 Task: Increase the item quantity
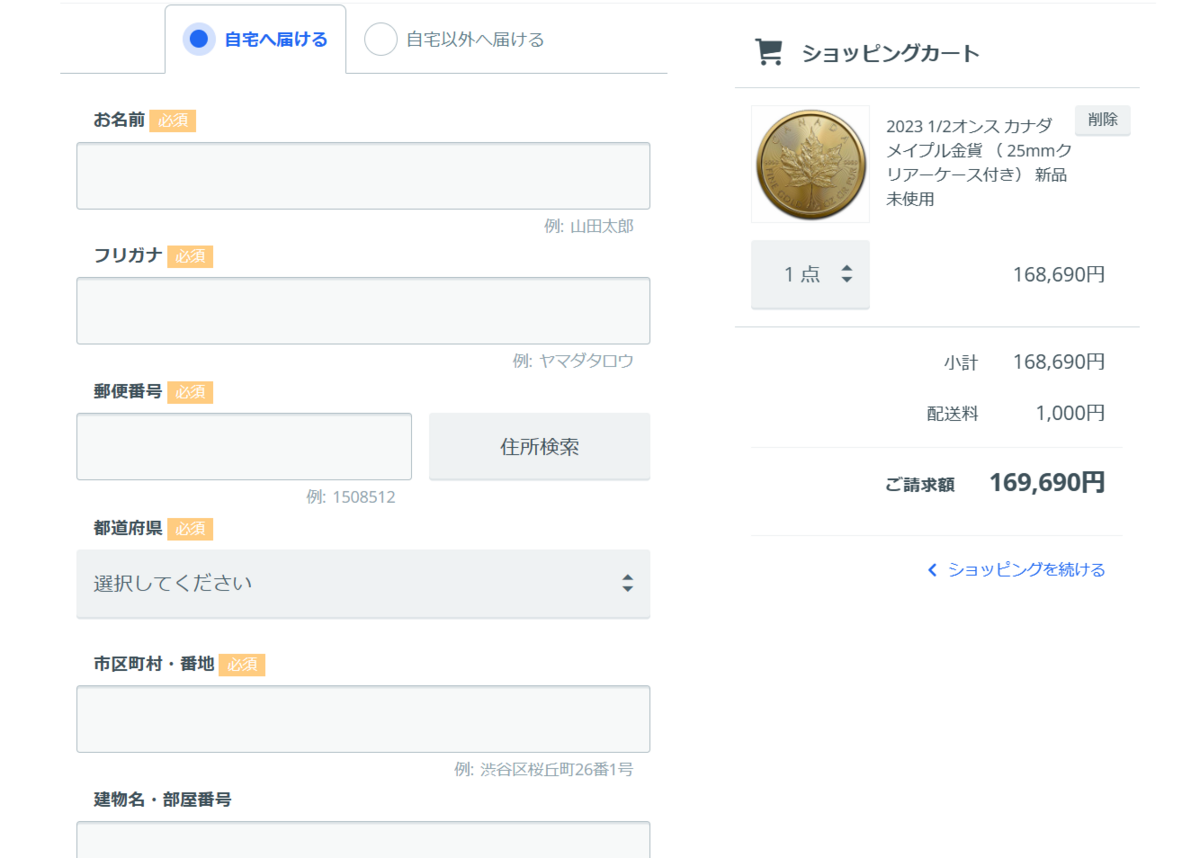[x=848, y=268]
